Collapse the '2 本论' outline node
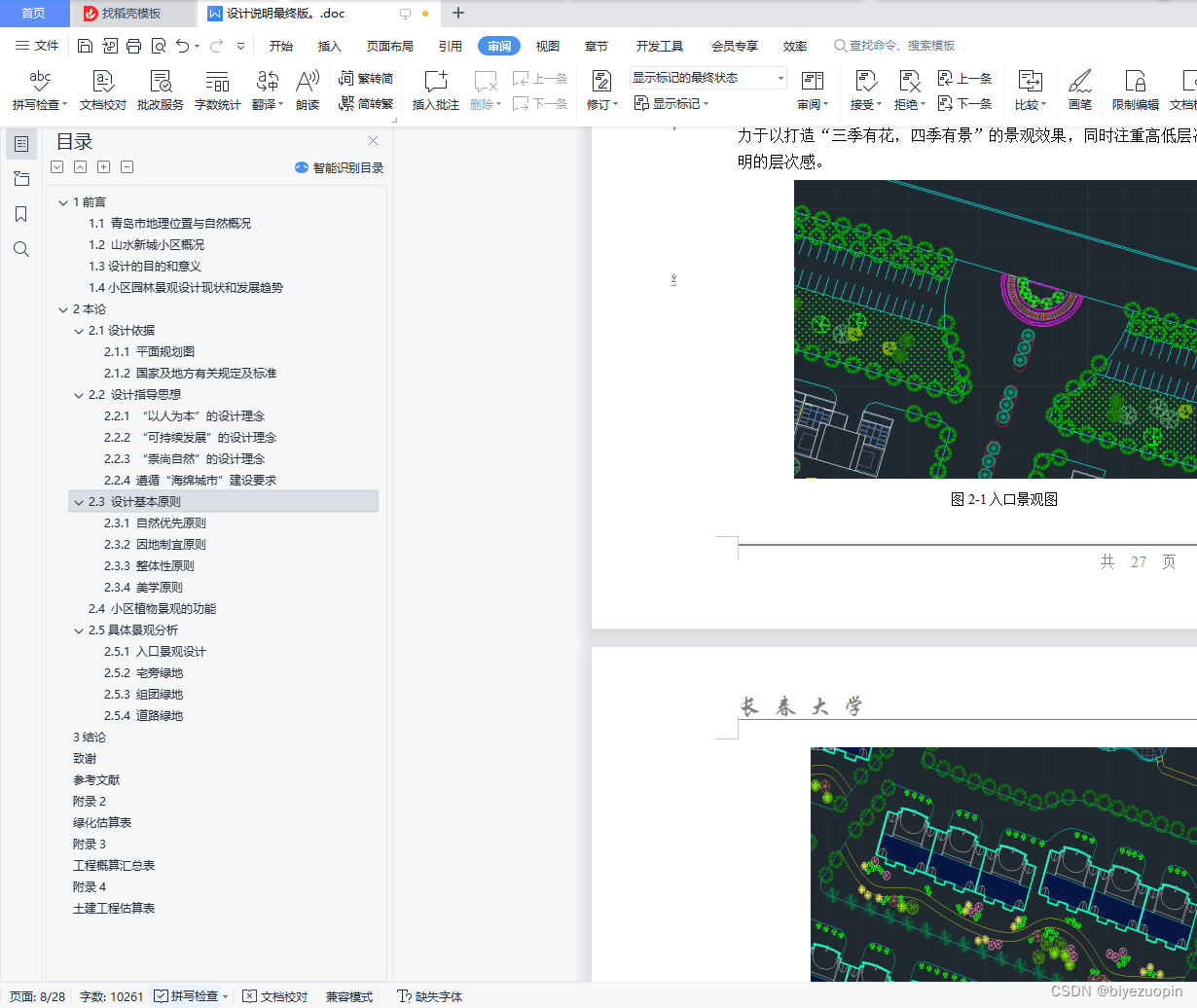 63,309
